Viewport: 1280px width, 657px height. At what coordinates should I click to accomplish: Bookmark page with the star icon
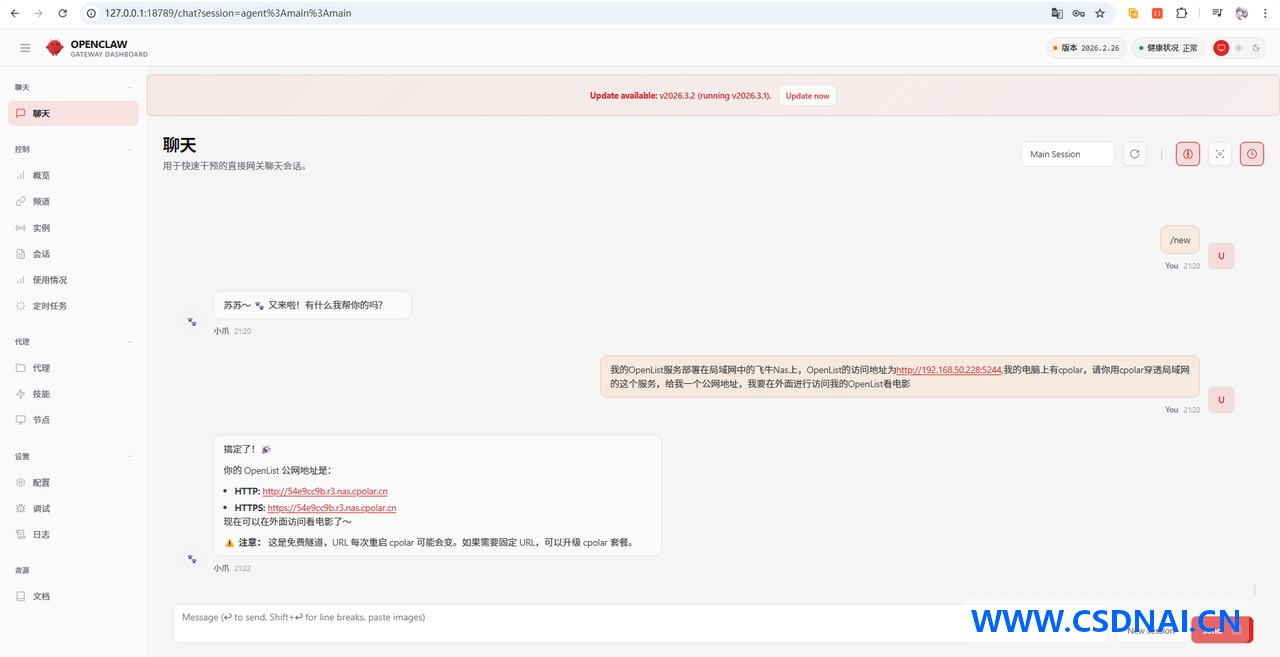click(x=1100, y=13)
